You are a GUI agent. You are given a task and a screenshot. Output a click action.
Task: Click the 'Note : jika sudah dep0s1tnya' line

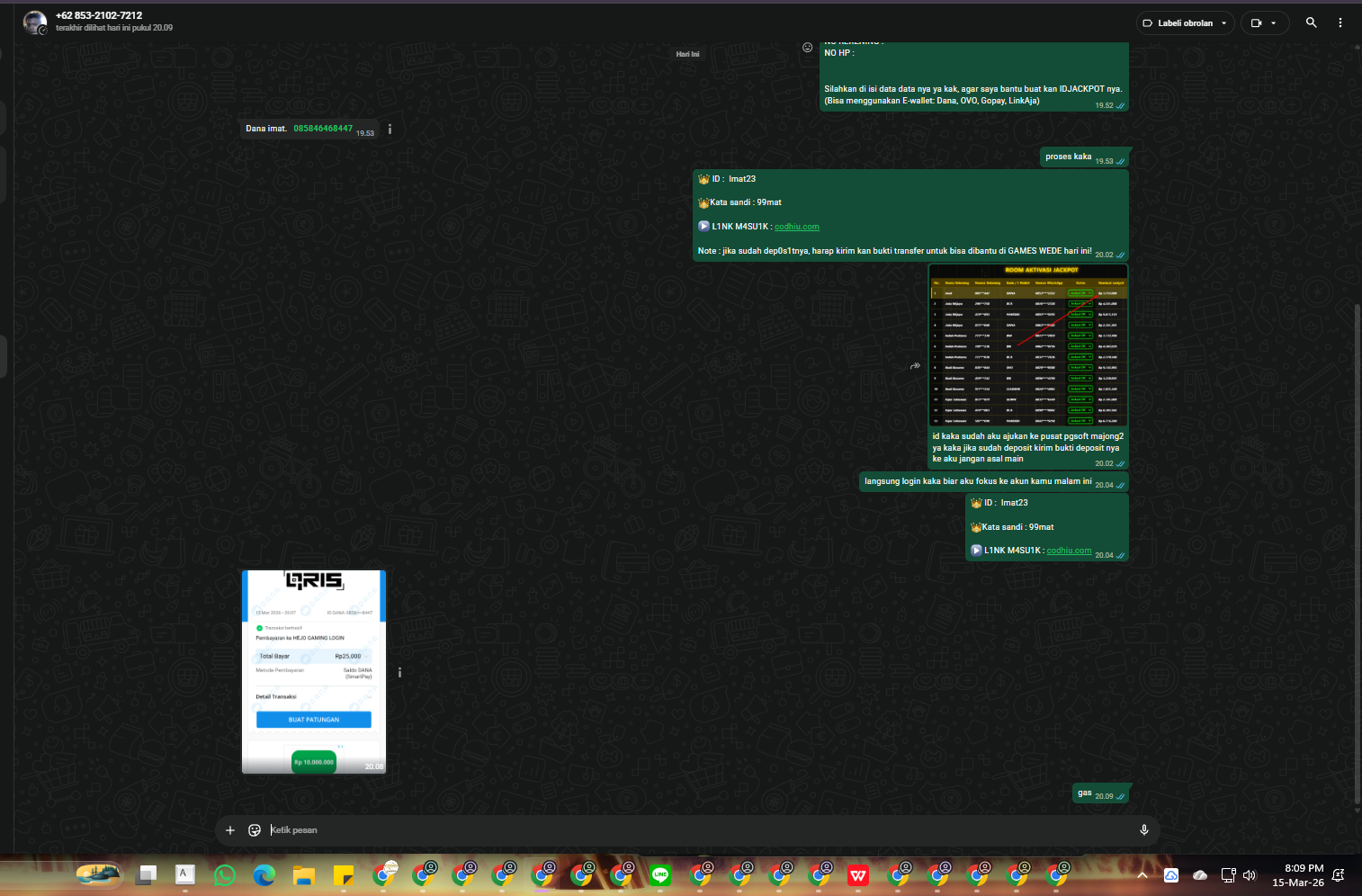pyautogui.click(x=894, y=251)
